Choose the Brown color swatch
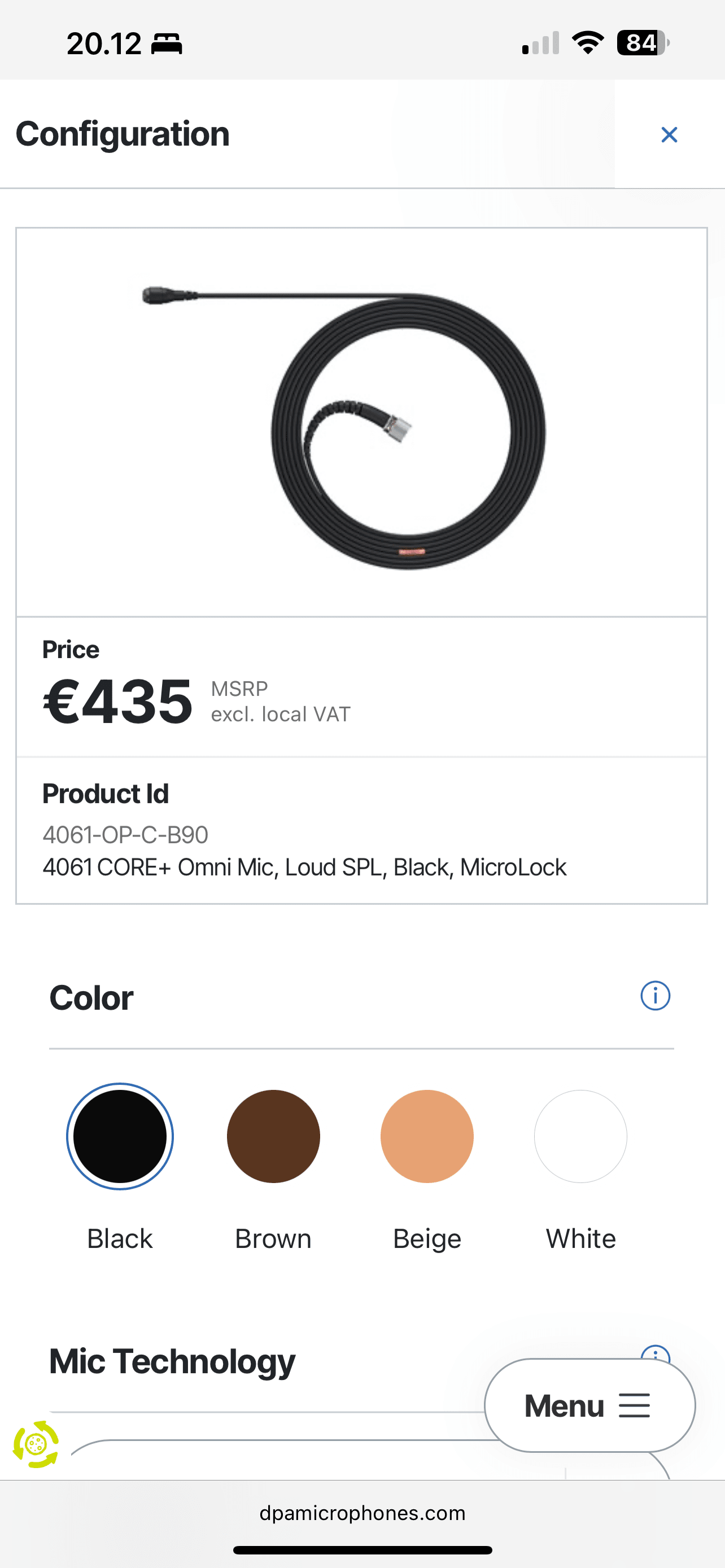This screenshot has width=725, height=1568. point(273,1136)
